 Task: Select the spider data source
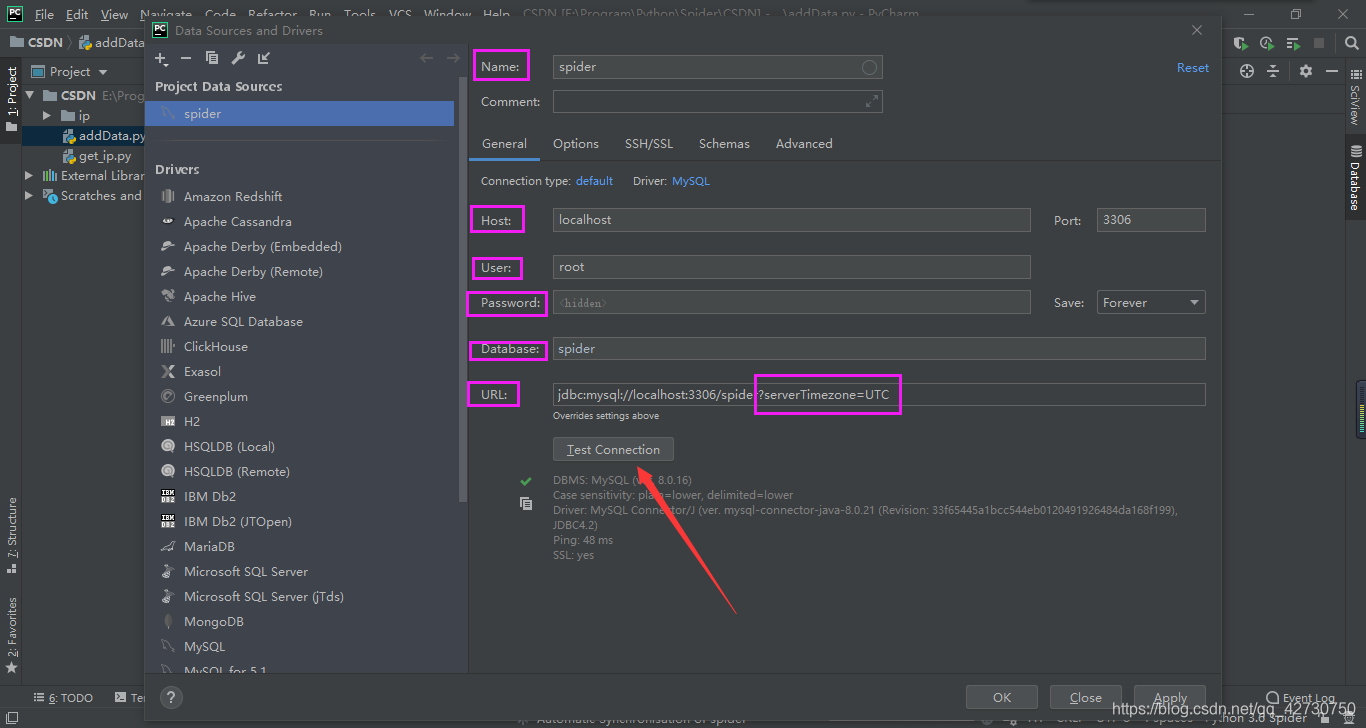click(300, 113)
